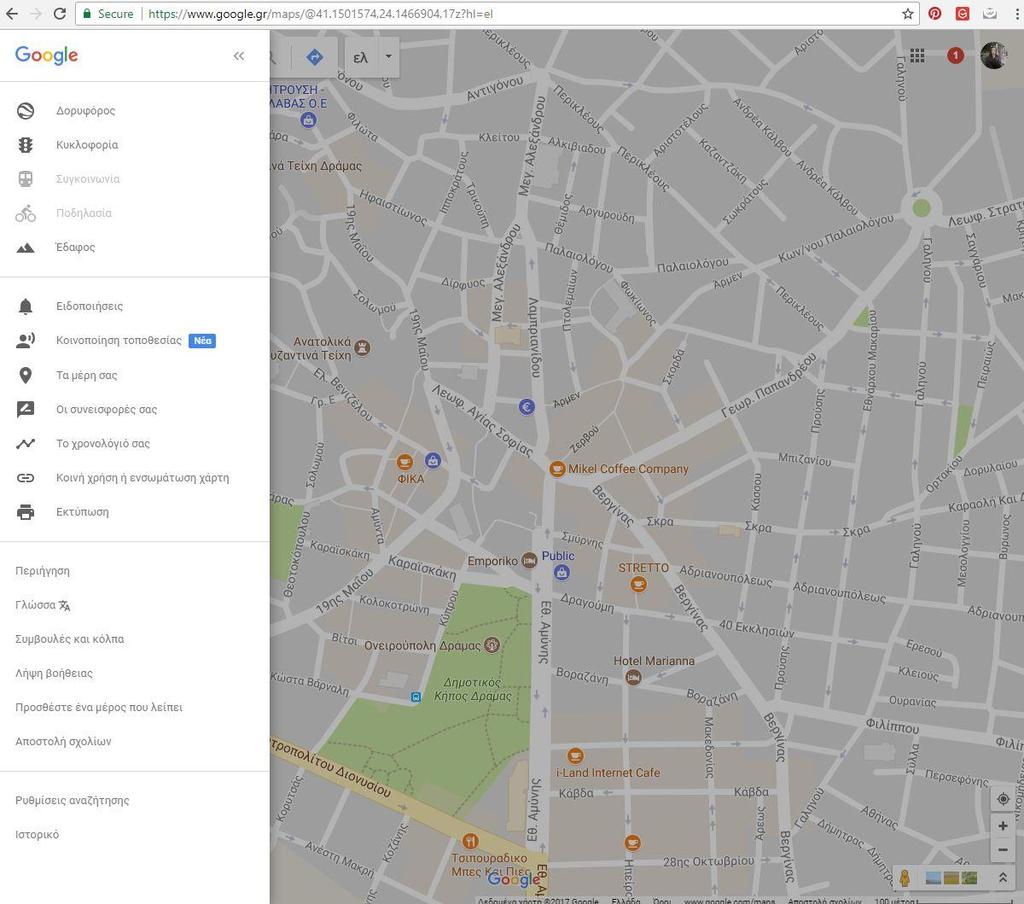
Task: Click browser back arrow
Action: coord(12,14)
